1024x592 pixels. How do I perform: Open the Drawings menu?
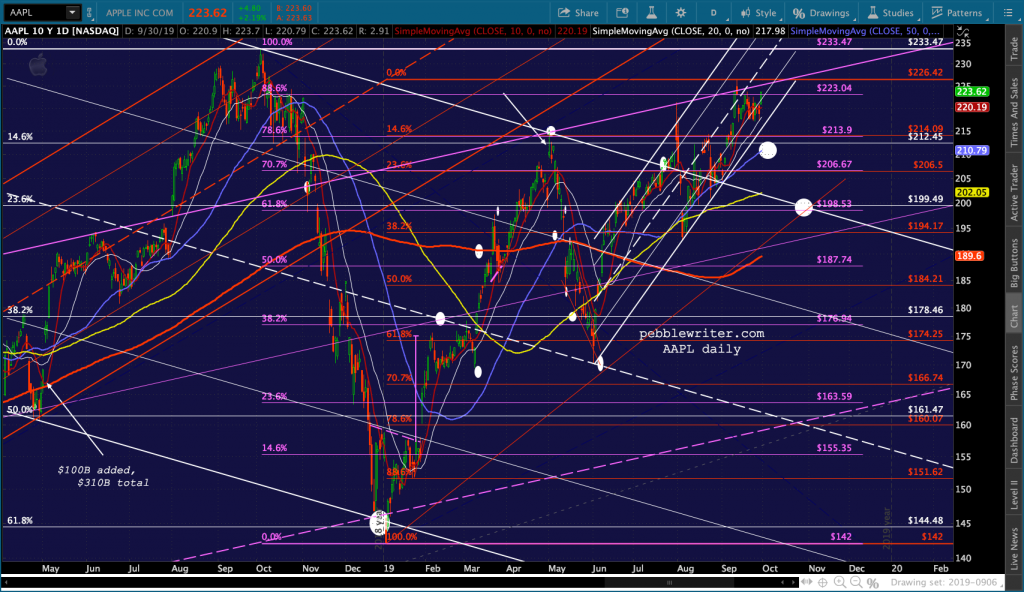tap(821, 12)
